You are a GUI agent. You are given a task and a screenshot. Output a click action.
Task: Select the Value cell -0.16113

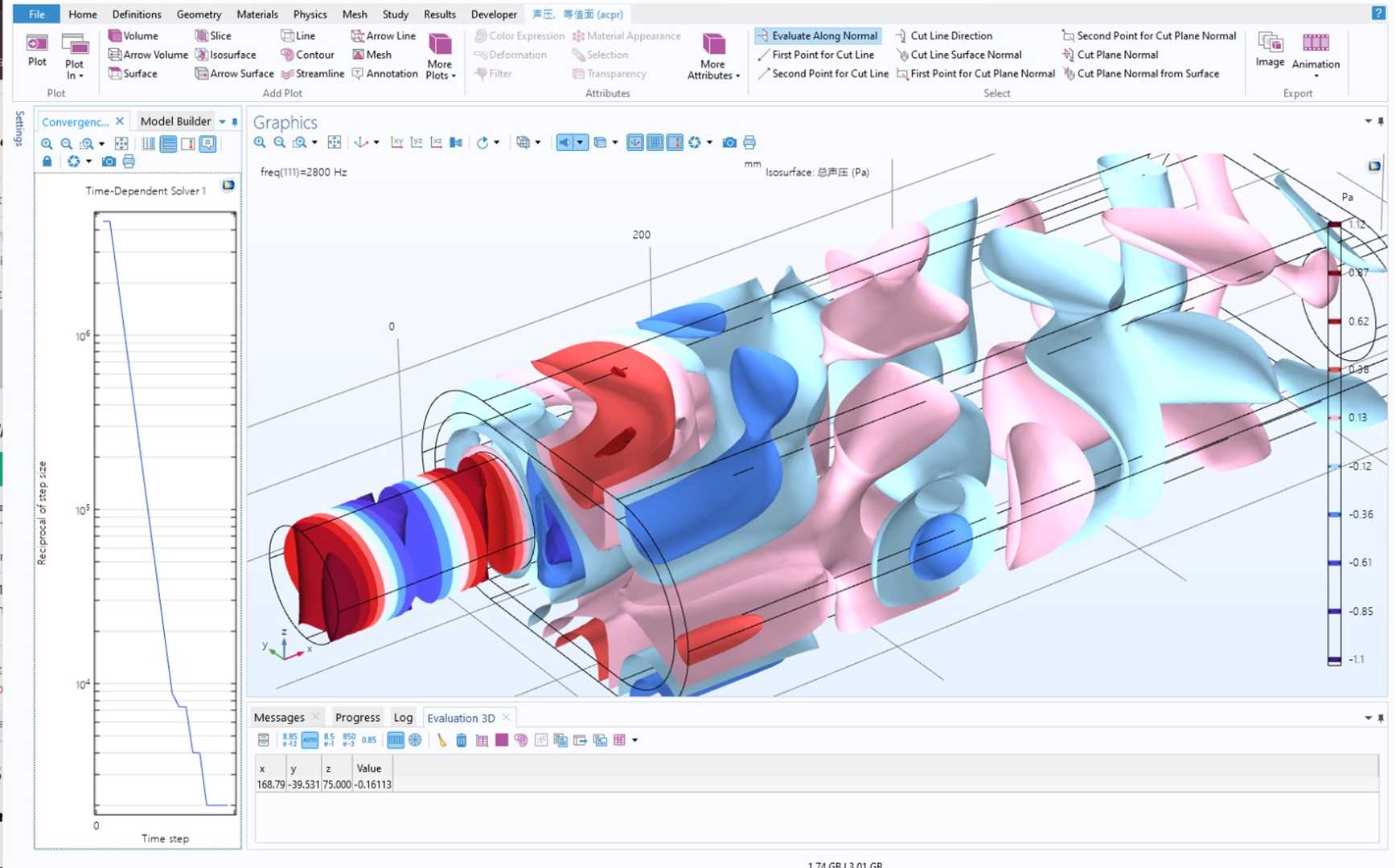click(373, 784)
